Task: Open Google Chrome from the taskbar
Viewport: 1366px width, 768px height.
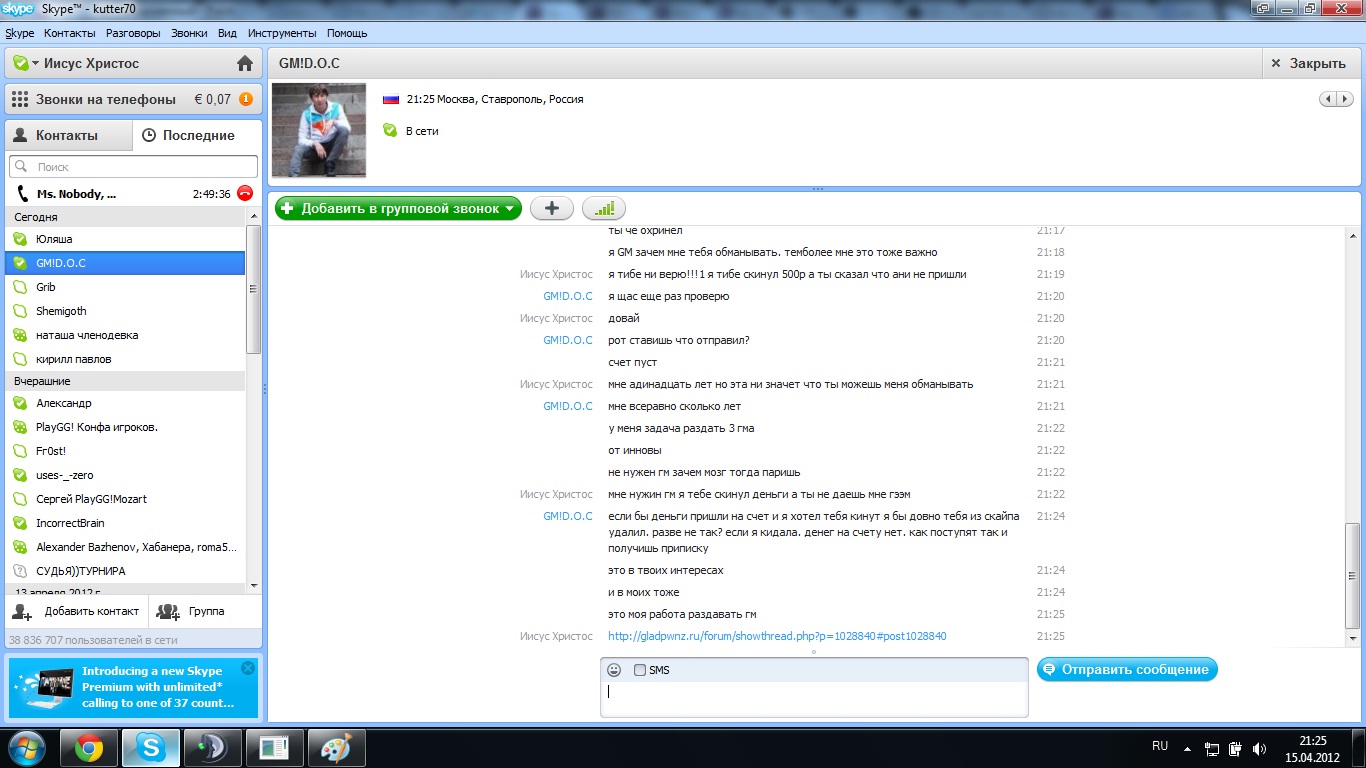Action: (89, 748)
